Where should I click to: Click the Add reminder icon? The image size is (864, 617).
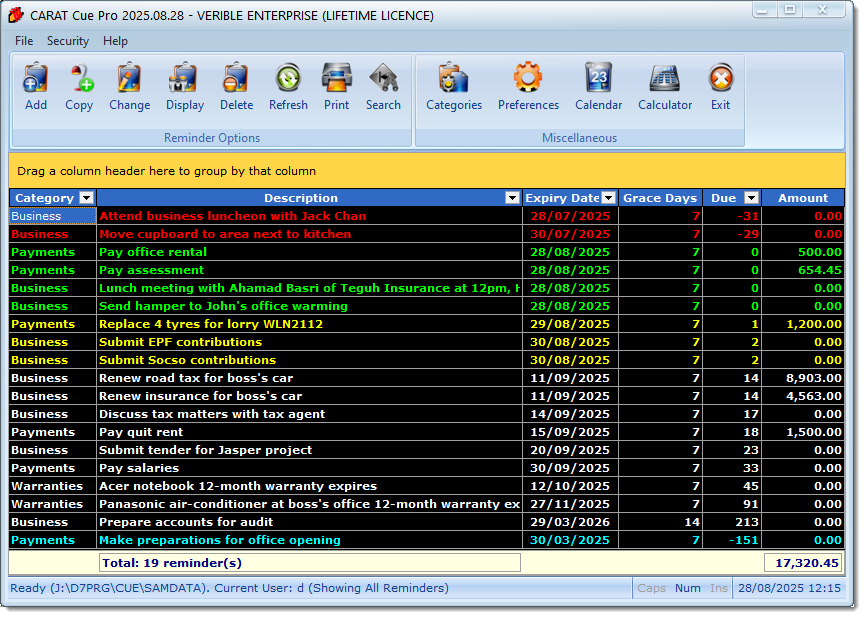(x=36, y=78)
